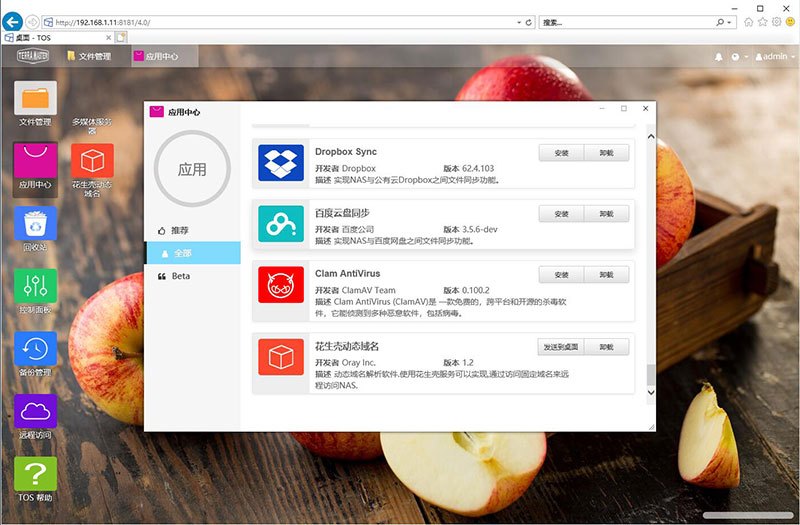
Task: Install Dropbox Sync with 安装 button
Action: (x=561, y=153)
